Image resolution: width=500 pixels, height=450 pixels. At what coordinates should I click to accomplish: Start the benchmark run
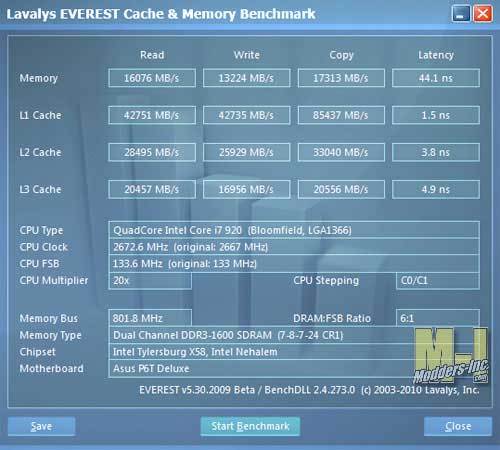250,426
